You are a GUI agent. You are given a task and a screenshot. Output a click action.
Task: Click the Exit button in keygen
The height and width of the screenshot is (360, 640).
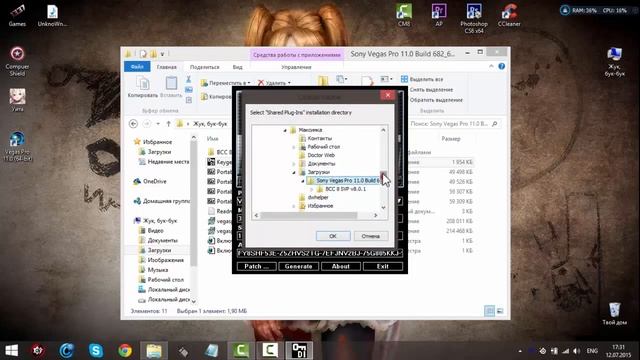click(x=383, y=266)
